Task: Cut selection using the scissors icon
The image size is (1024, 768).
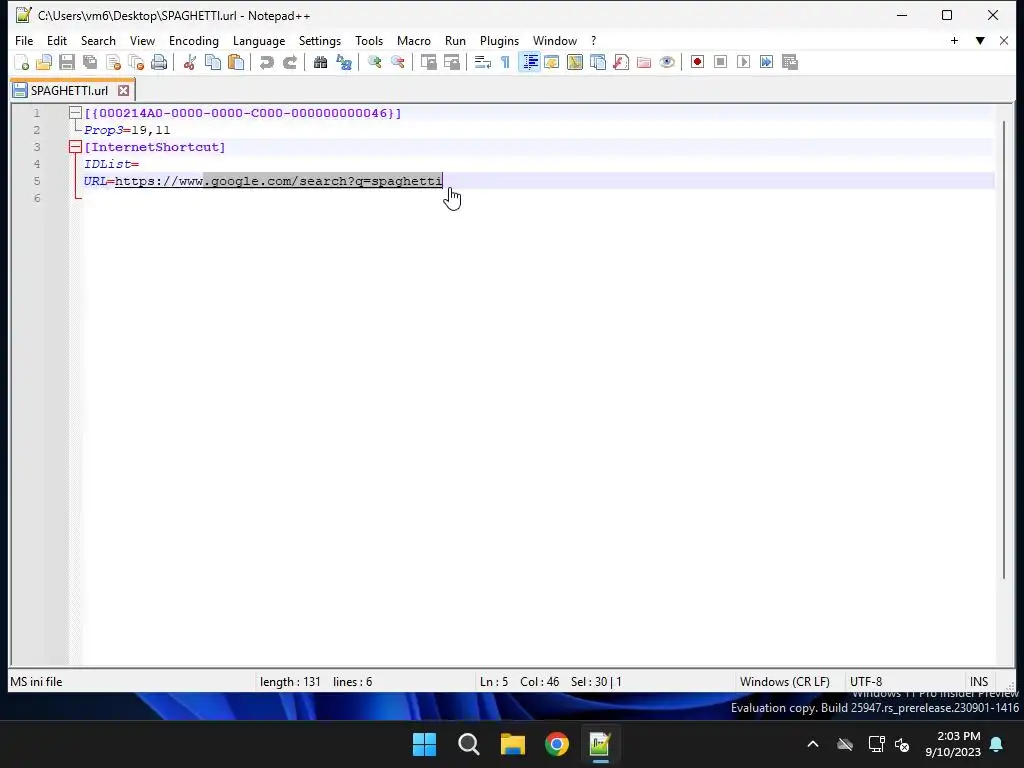Action: [190, 62]
